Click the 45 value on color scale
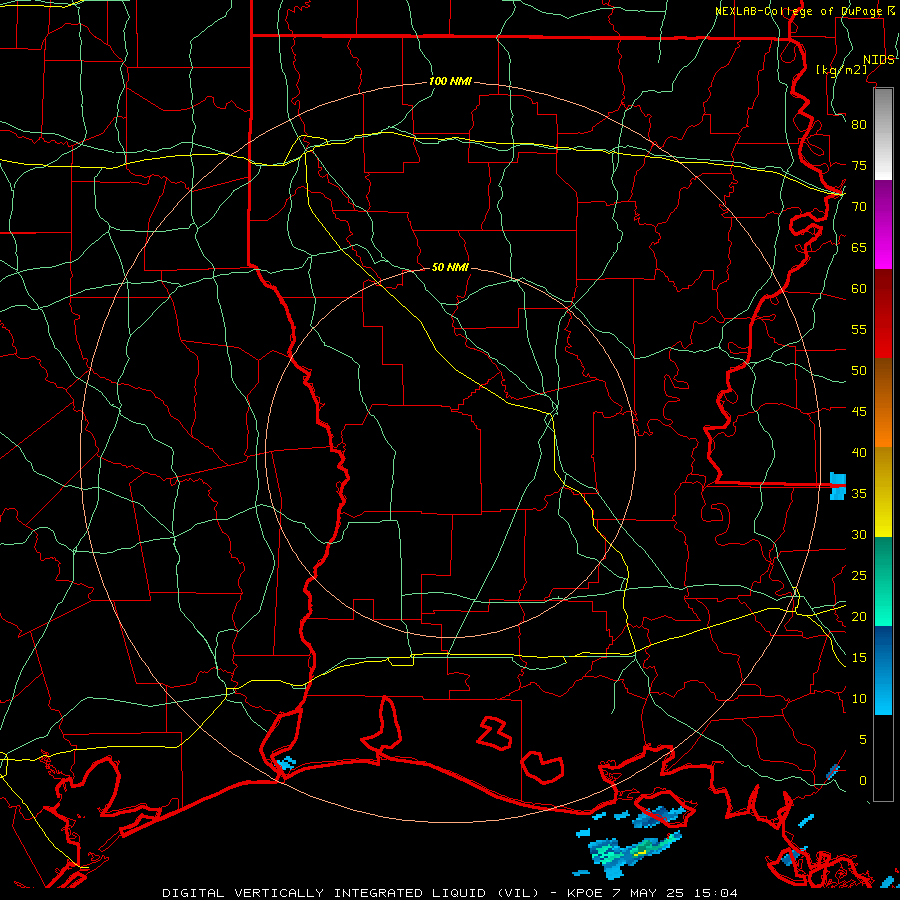The height and width of the screenshot is (900, 900). [859, 412]
